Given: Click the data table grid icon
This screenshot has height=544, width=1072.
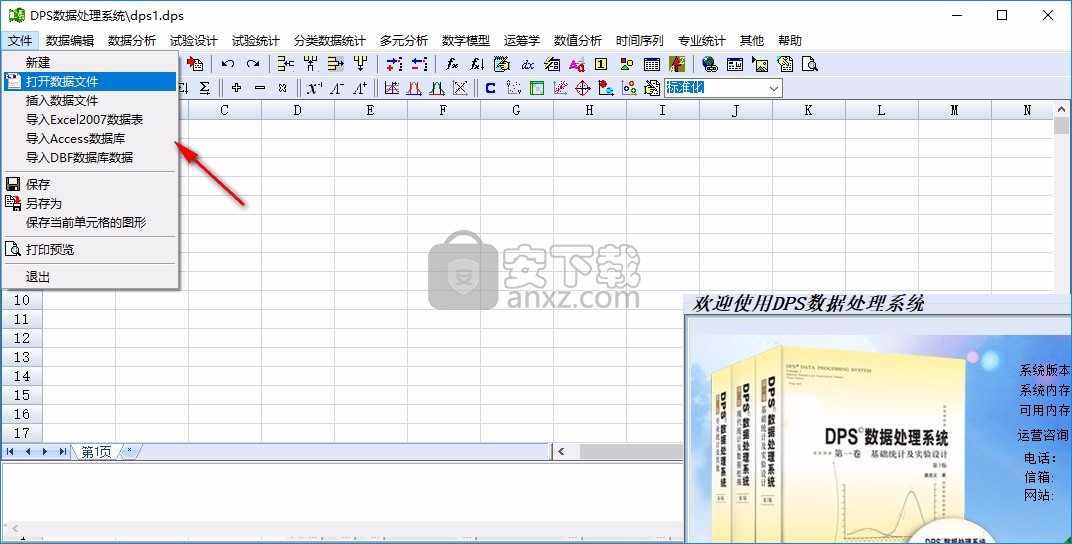Looking at the screenshot, I should (652, 65).
